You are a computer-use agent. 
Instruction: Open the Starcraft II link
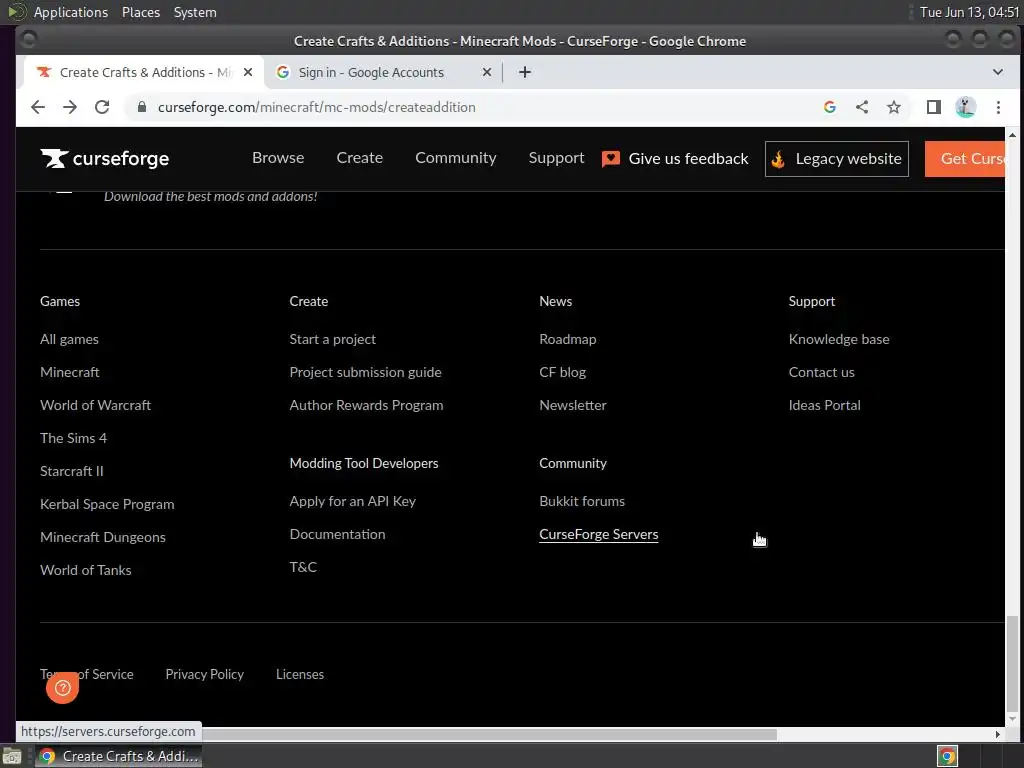72,472
